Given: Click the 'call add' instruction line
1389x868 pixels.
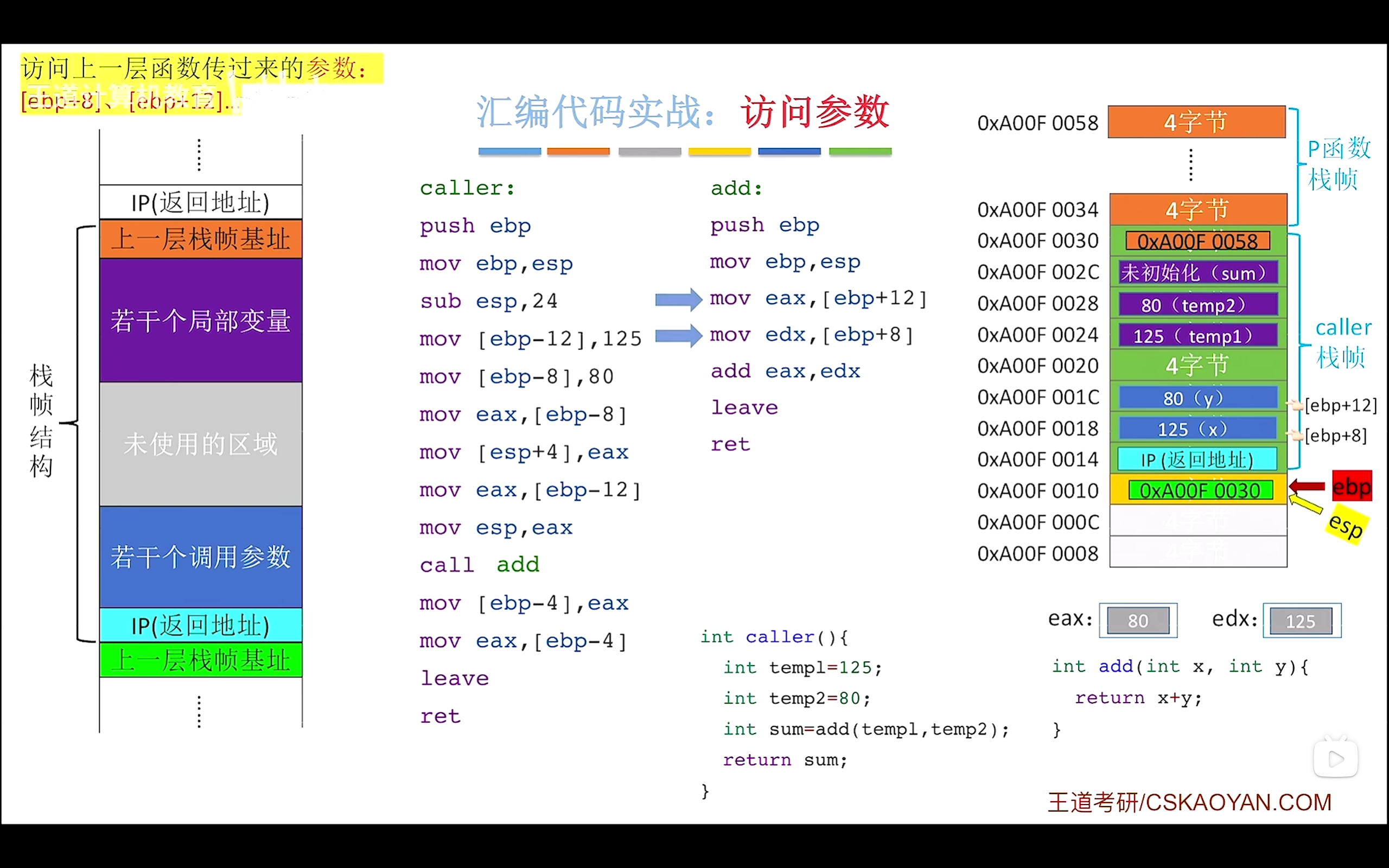Looking at the screenshot, I should [480, 565].
